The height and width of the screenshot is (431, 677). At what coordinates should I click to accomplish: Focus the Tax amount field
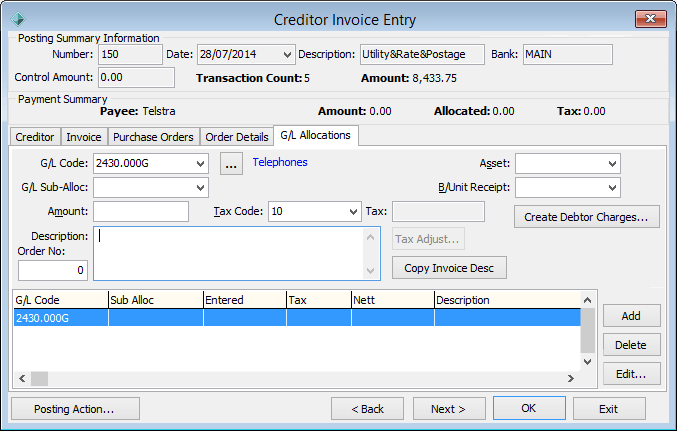(438, 212)
